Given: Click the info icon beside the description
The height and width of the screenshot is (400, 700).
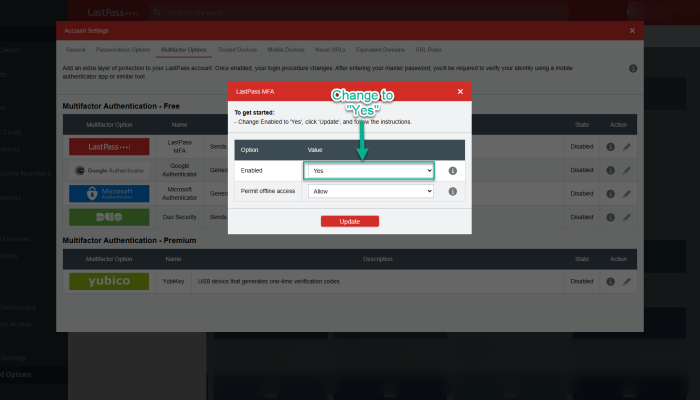Looking at the screenshot, I should point(633,69).
